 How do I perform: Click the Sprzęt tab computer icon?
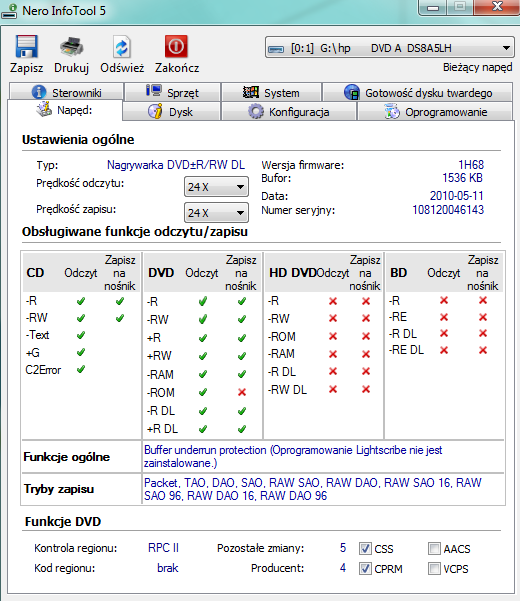[x=154, y=91]
